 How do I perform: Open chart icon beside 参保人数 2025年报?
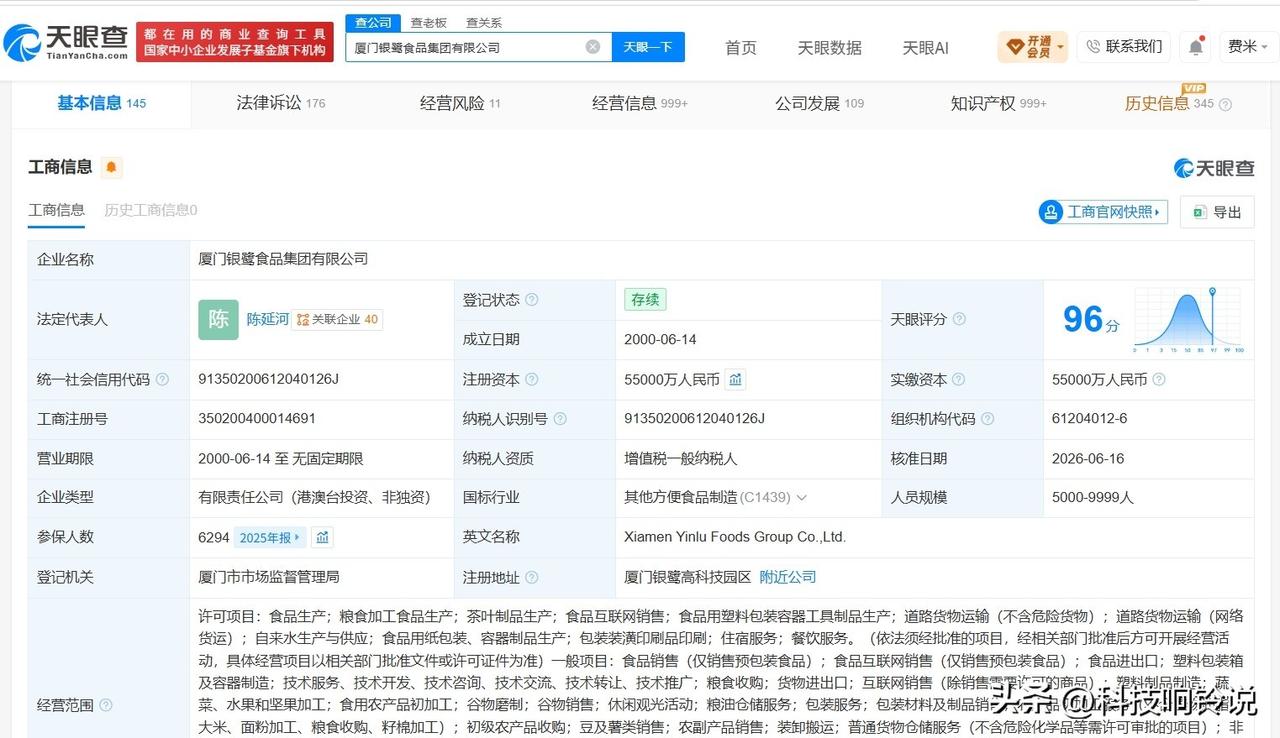click(322, 538)
